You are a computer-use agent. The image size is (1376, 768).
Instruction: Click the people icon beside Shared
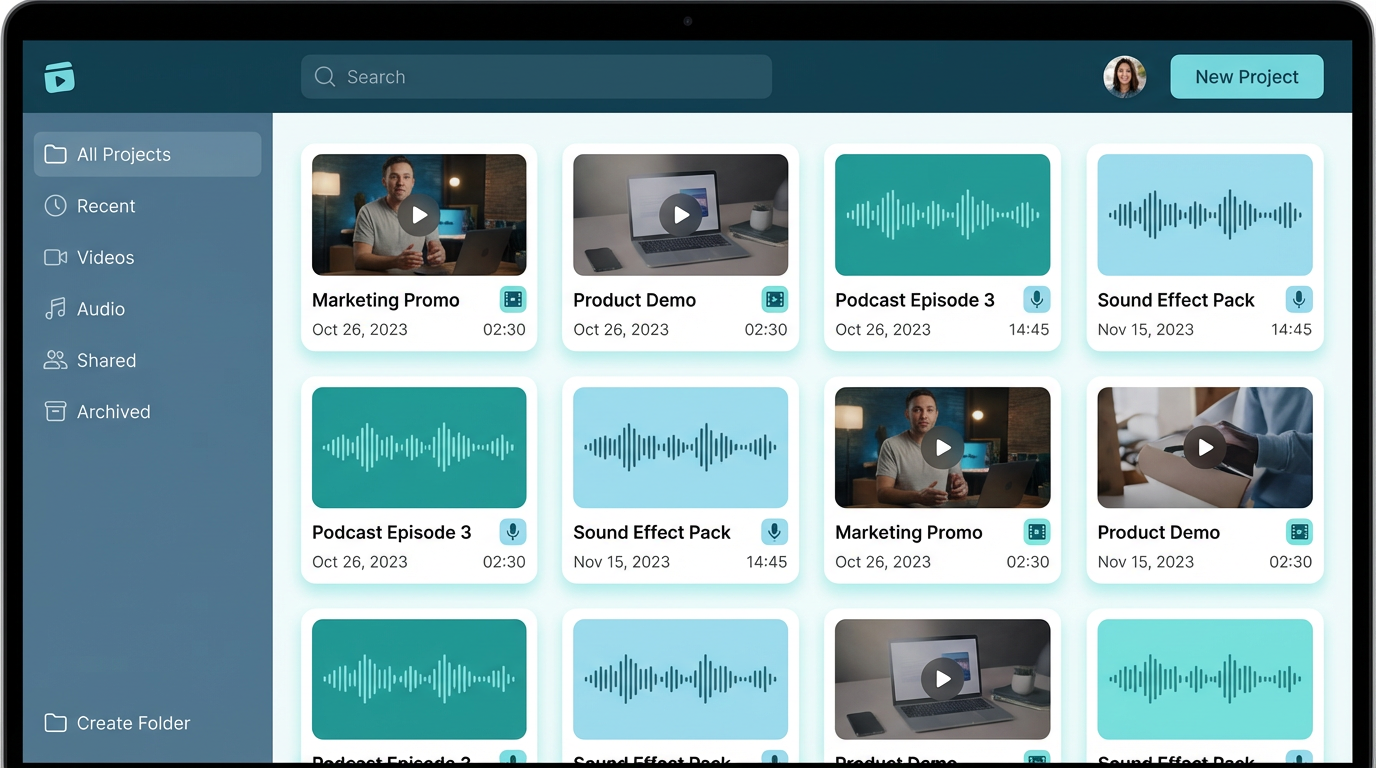click(55, 360)
